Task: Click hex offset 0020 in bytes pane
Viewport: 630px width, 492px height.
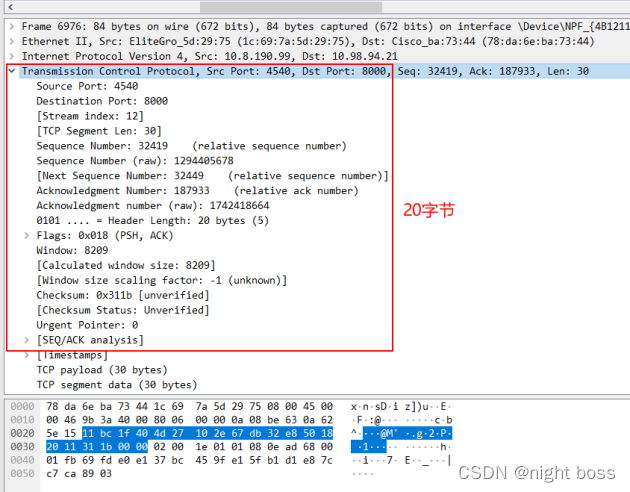Action: click(22, 433)
